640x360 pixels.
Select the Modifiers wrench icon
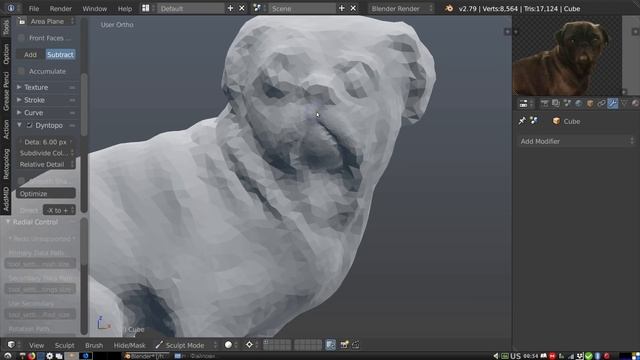[x=613, y=104]
